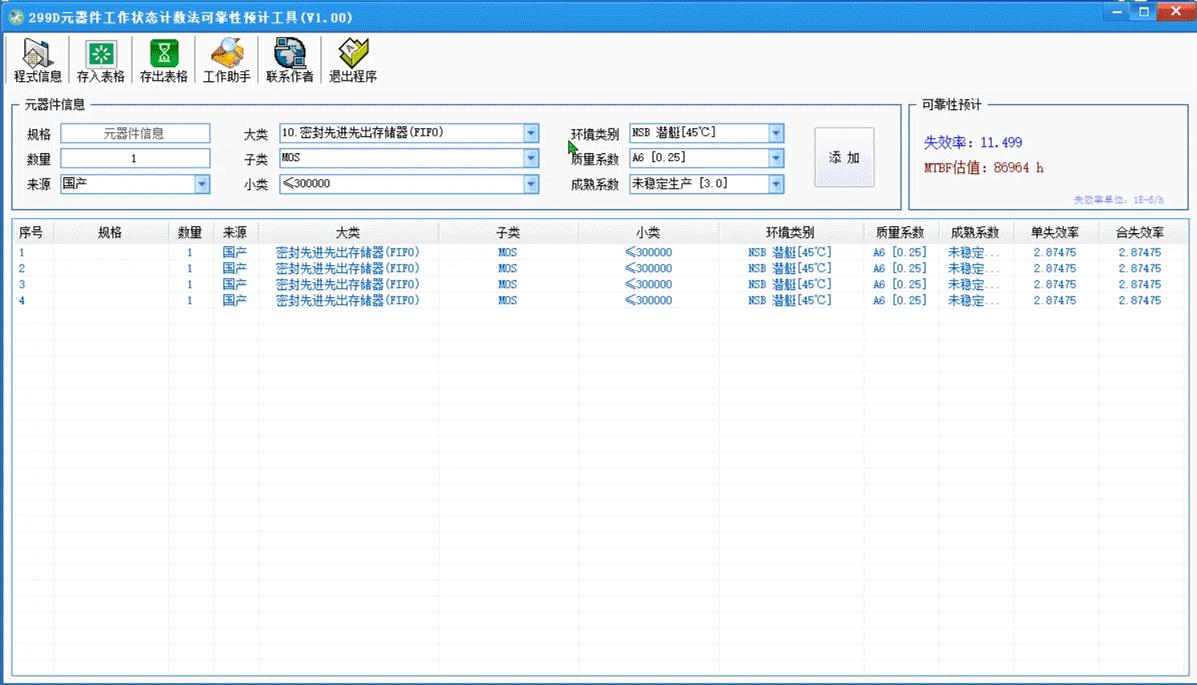
Task: Exit the program via 退出程序 icon
Action: [x=351, y=60]
